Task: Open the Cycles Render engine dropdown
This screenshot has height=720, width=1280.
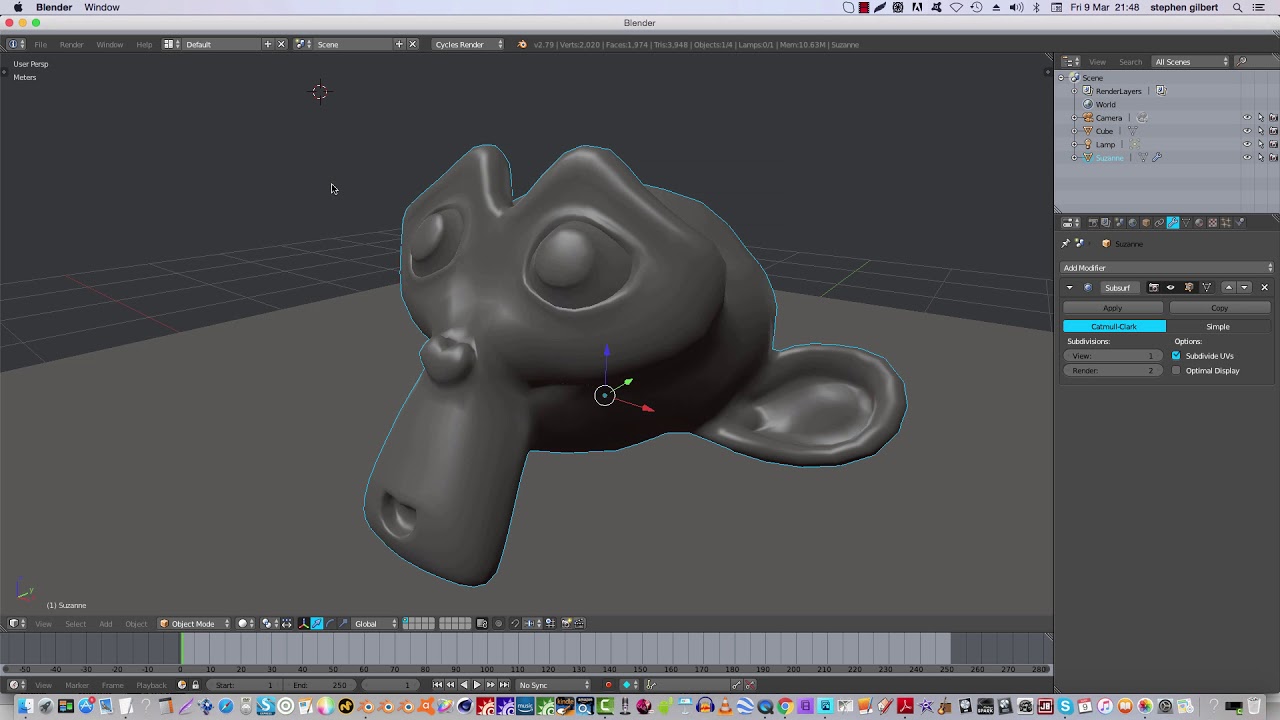Action: (x=468, y=44)
